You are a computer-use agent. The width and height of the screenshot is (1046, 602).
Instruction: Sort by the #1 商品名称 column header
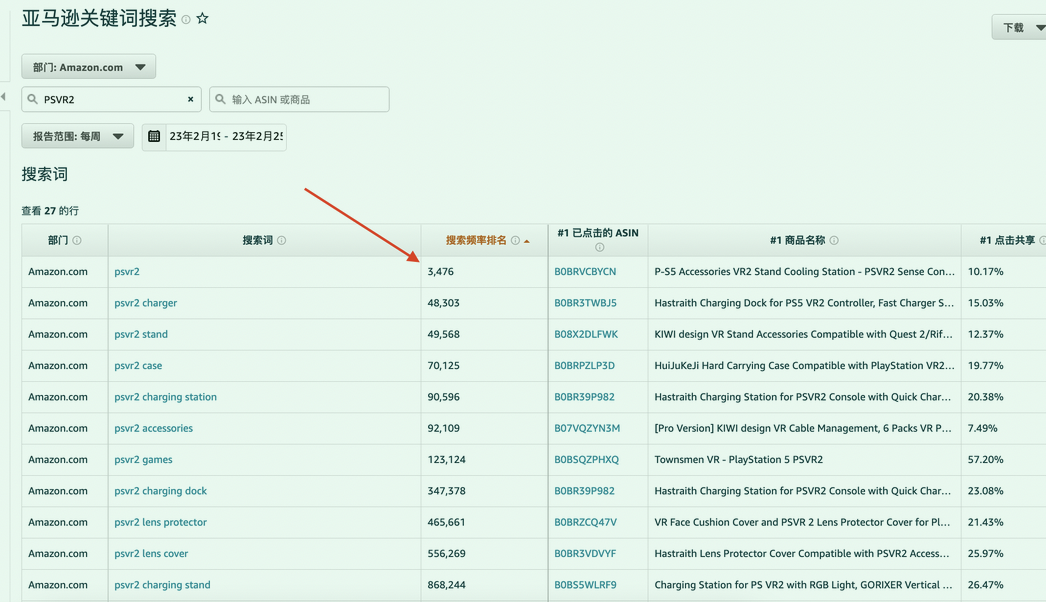pos(798,240)
